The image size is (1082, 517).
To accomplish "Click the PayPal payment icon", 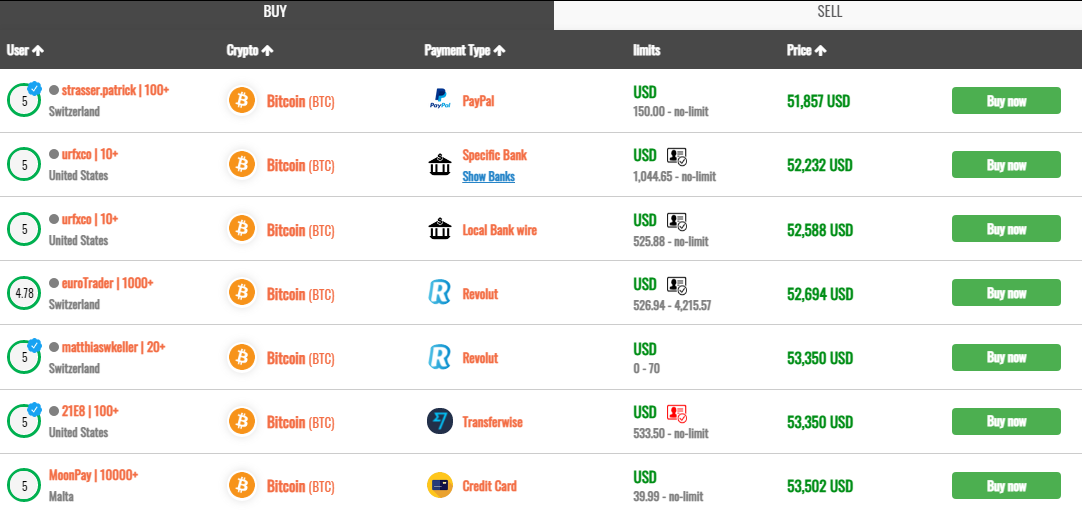I will tap(440, 100).
